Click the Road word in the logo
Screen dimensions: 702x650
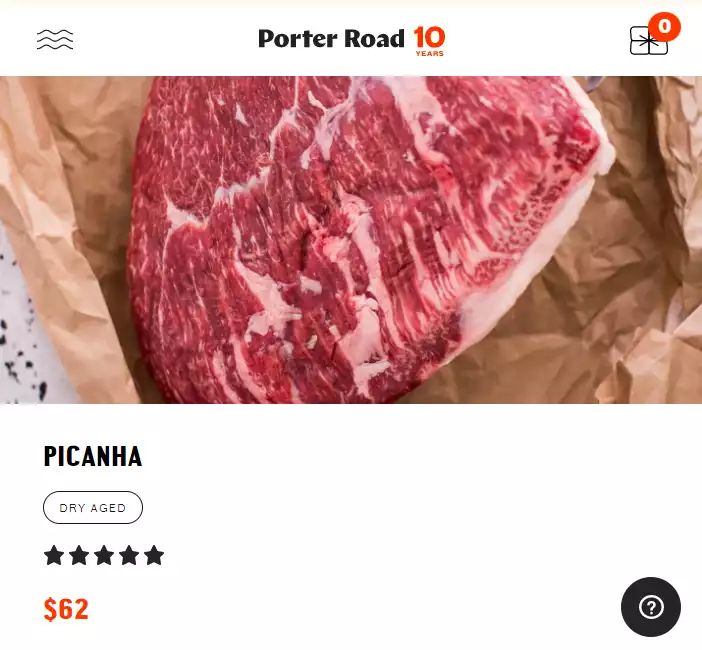coord(374,38)
